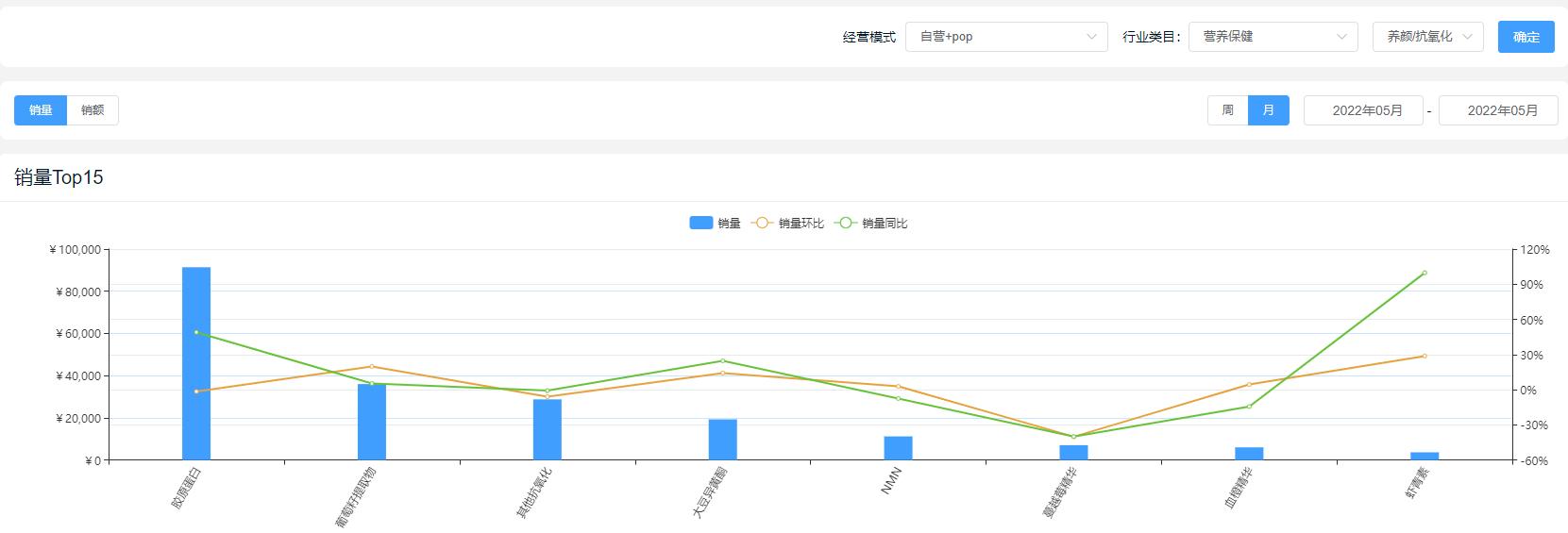The width and height of the screenshot is (1568, 533).
Task: Click the 其他抗氧化 sales bar
Action: point(548,429)
